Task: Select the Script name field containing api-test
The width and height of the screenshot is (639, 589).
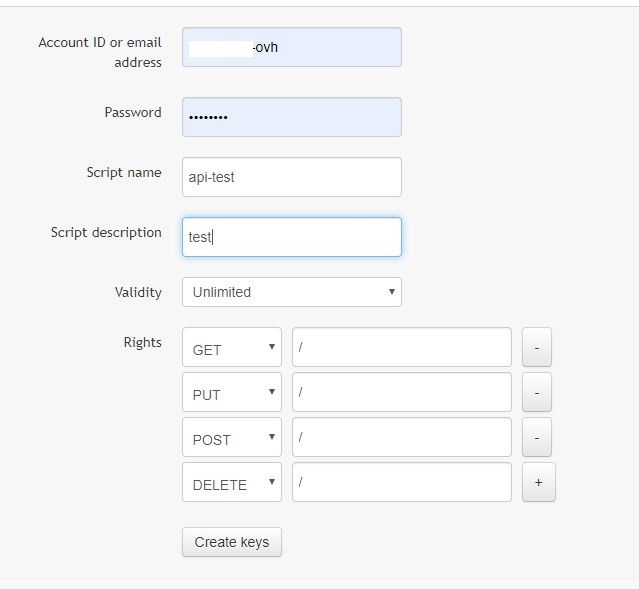Action: pos(291,177)
